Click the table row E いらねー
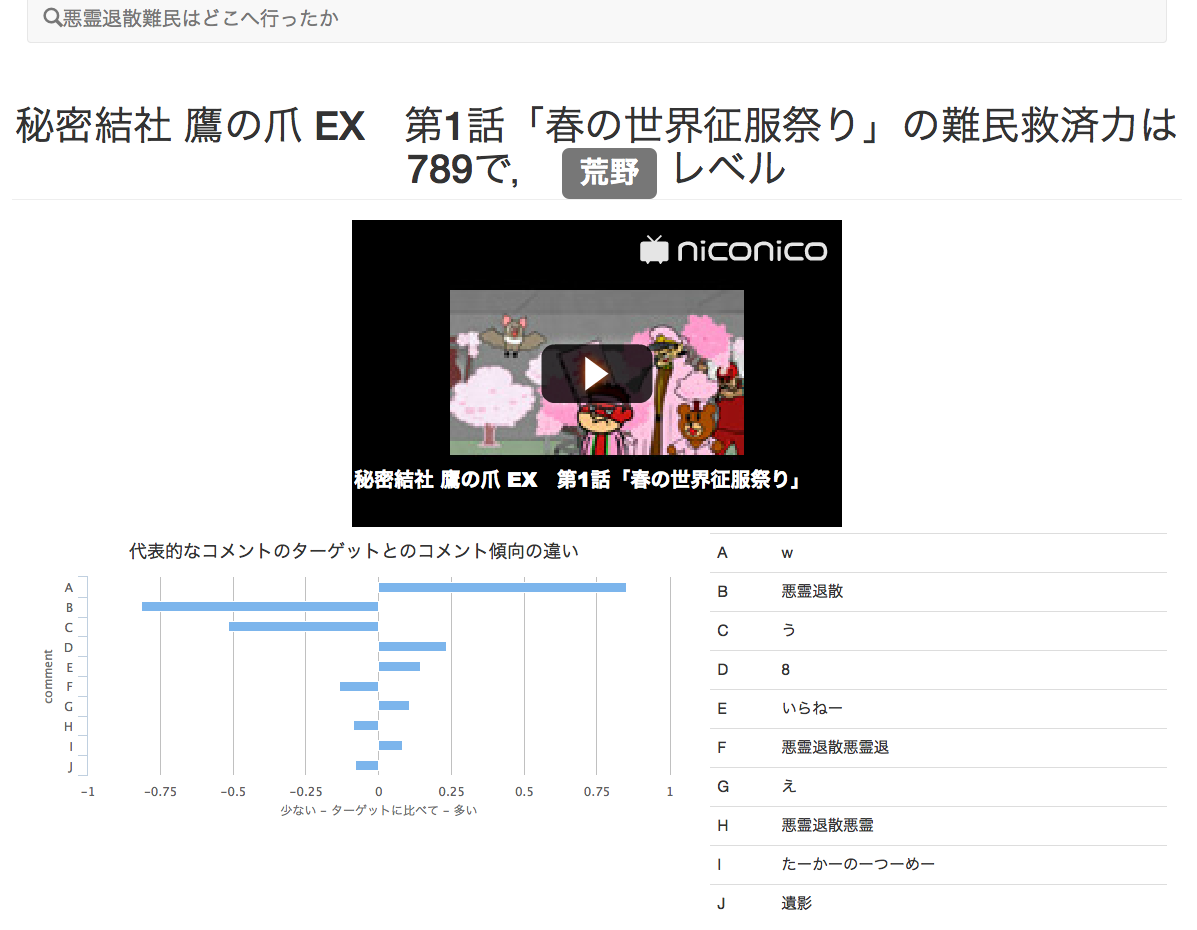This screenshot has height=930, width=1197. (938, 709)
